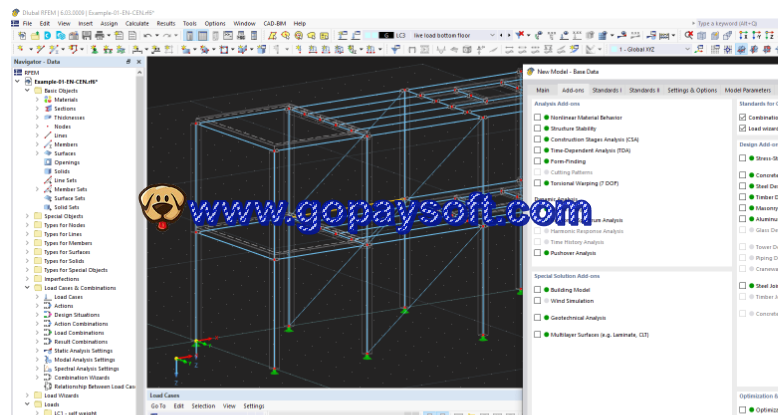Screen dimensions: 778x415
Task: Pin the Navigator - Data panel
Action: pyautogui.click(x=128, y=62)
